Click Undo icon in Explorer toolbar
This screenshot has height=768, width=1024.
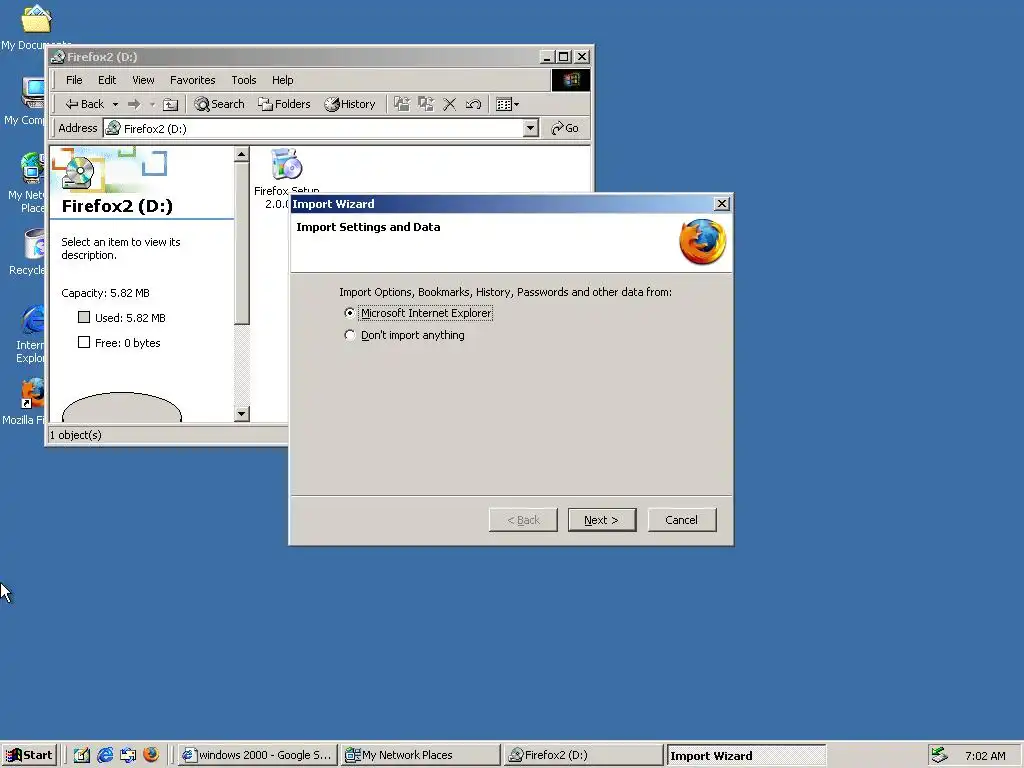tap(473, 104)
